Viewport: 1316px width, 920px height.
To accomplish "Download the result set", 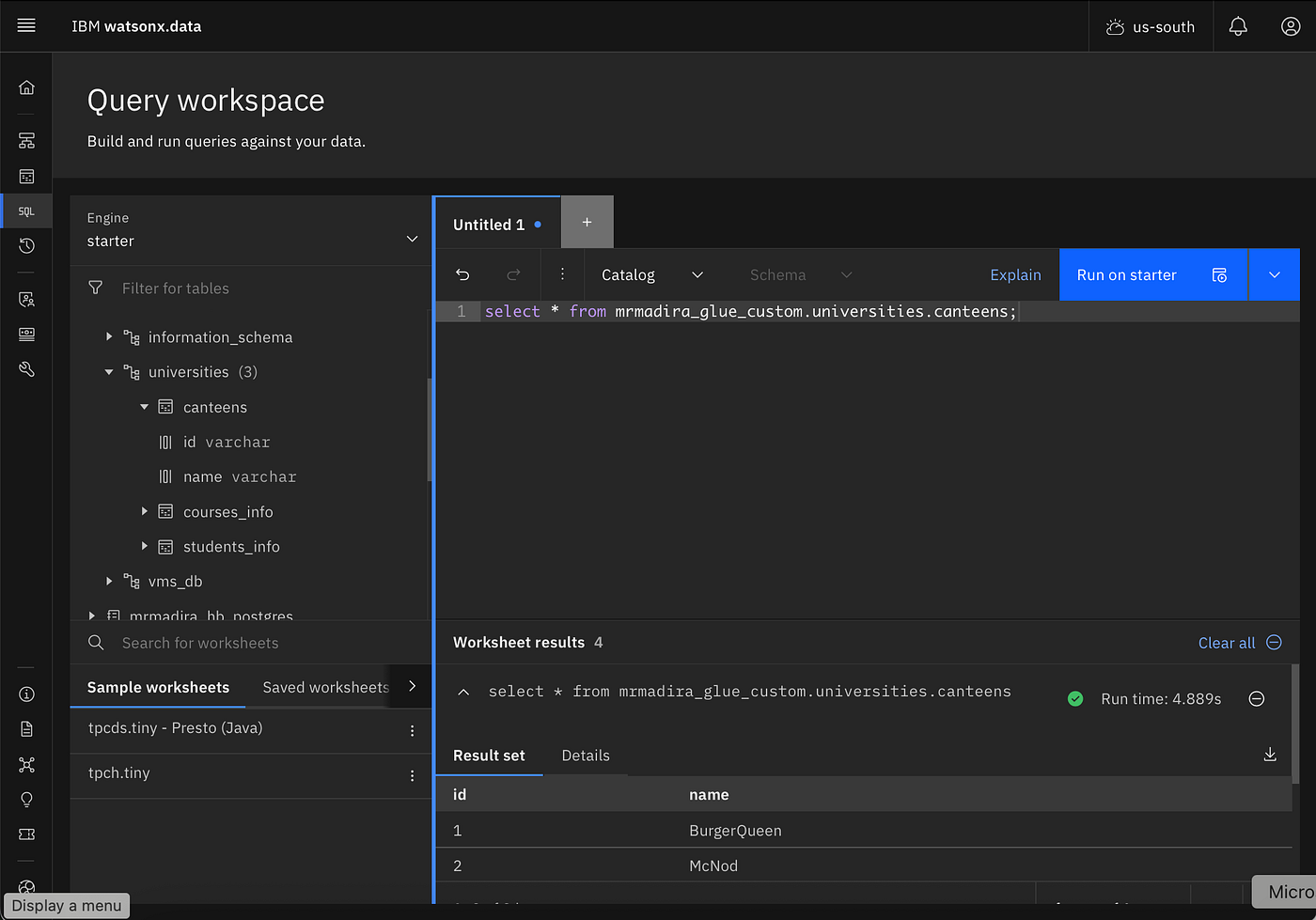I will click(1270, 755).
